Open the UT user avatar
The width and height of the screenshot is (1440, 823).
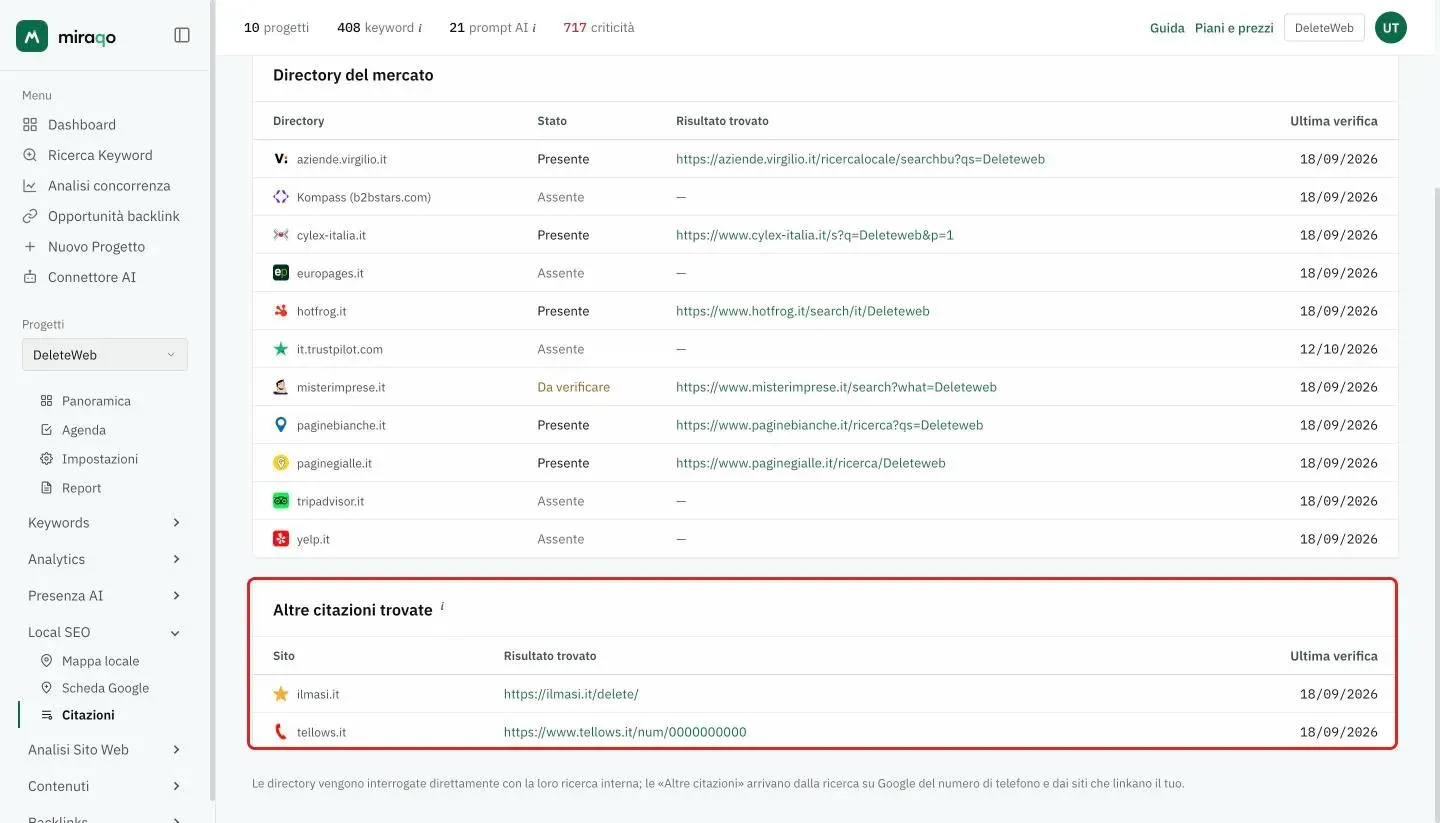pyautogui.click(x=1390, y=28)
